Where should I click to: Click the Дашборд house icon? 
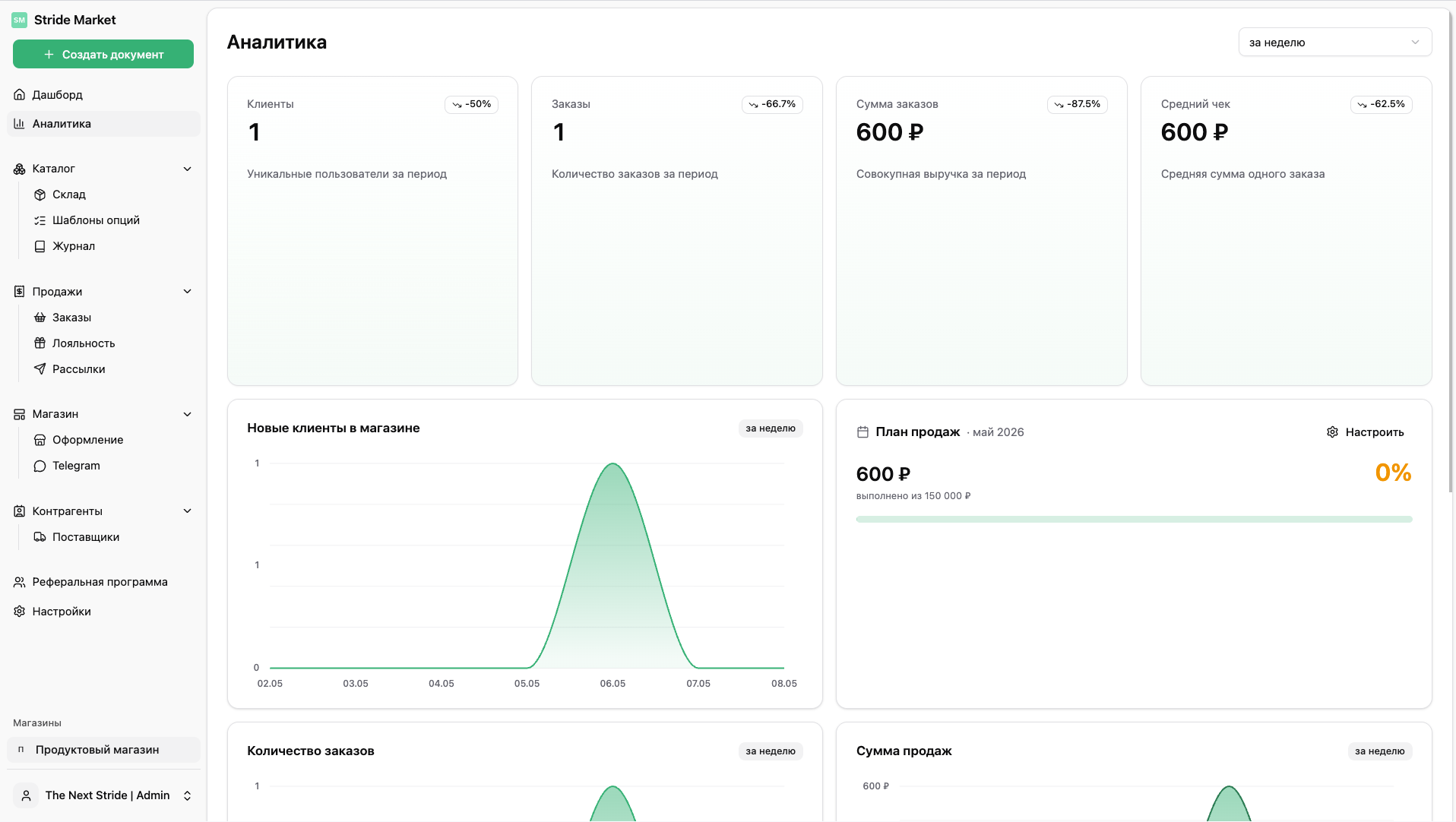[20, 95]
